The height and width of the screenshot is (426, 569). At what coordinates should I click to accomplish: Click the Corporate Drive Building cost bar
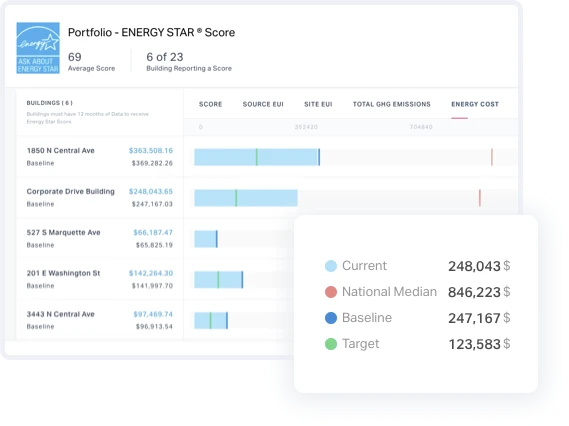[x=246, y=198]
